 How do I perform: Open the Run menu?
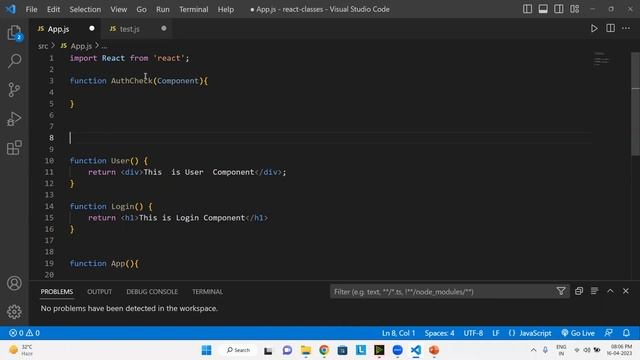pos(162,9)
